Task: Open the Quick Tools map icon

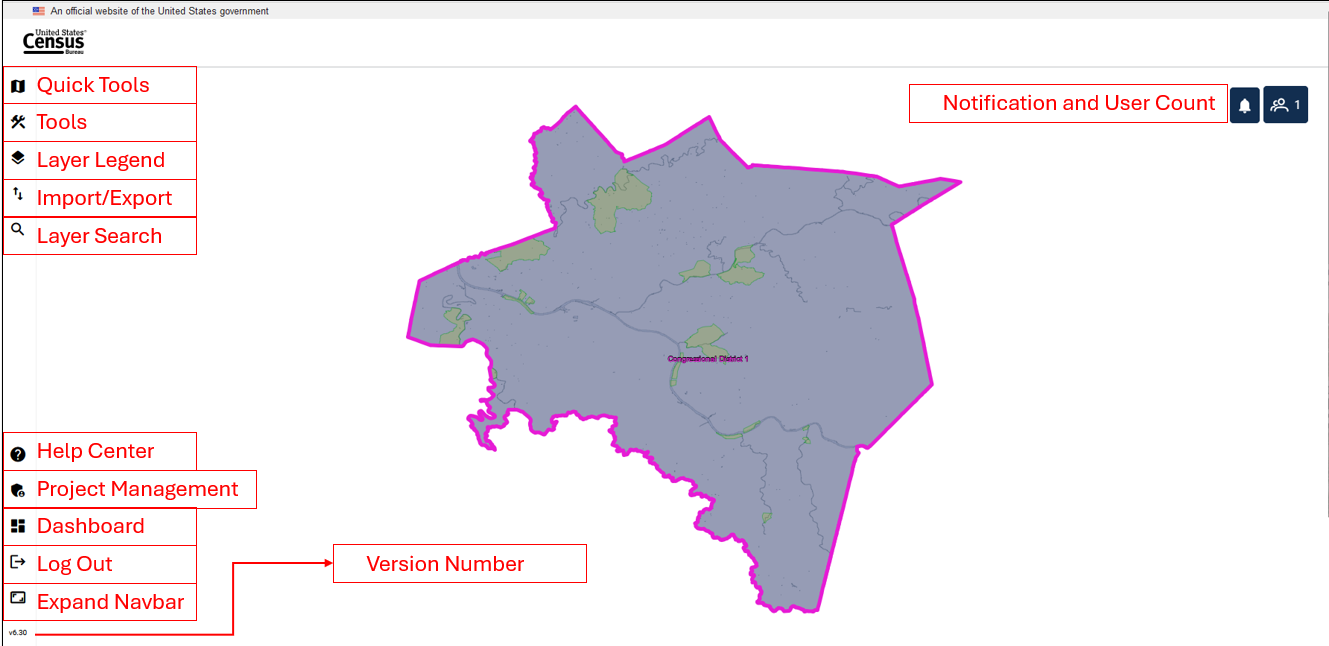Action: (x=17, y=86)
